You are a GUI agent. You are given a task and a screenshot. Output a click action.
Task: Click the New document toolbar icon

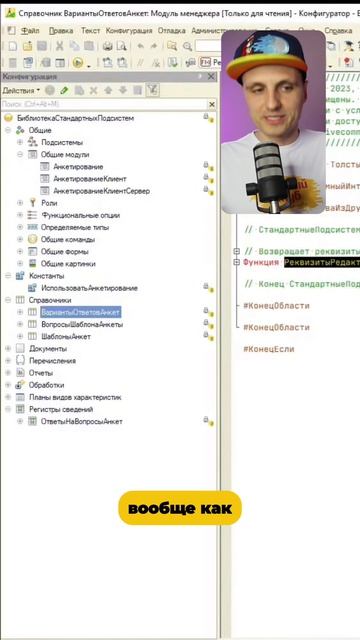[x=12, y=46]
